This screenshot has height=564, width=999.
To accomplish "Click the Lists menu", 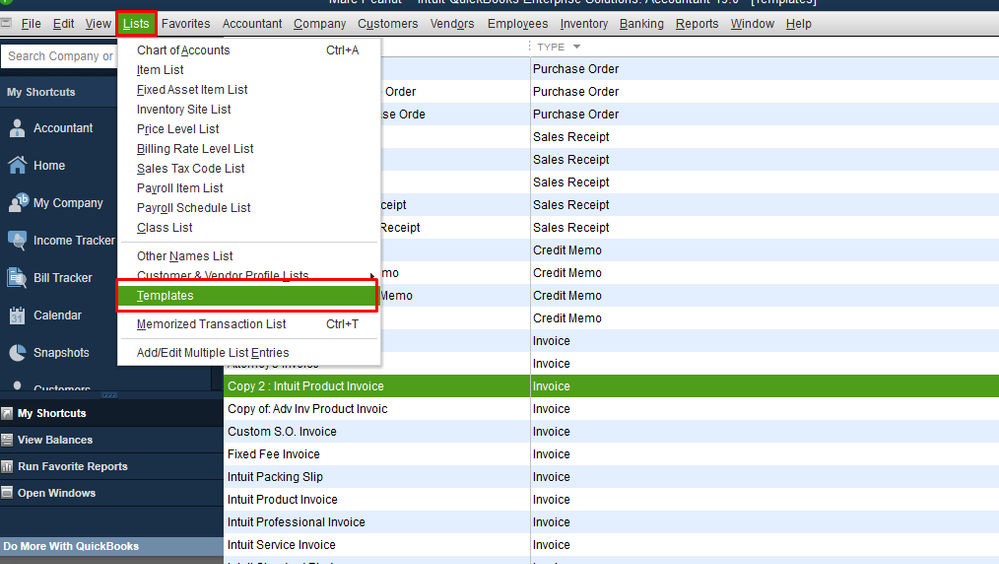I will pyautogui.click(x=136, y=24).
